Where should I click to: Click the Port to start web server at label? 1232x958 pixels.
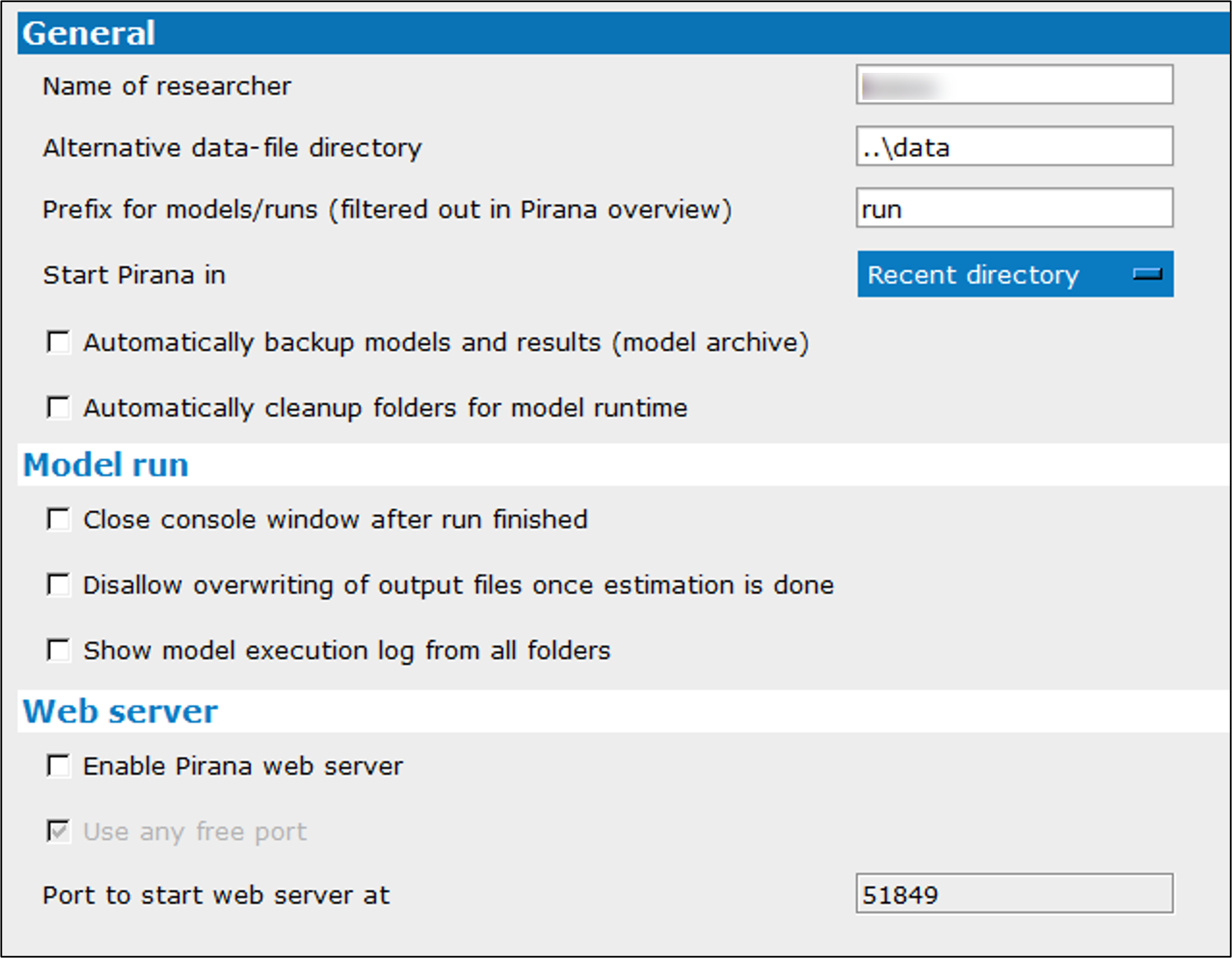[216, 895]
